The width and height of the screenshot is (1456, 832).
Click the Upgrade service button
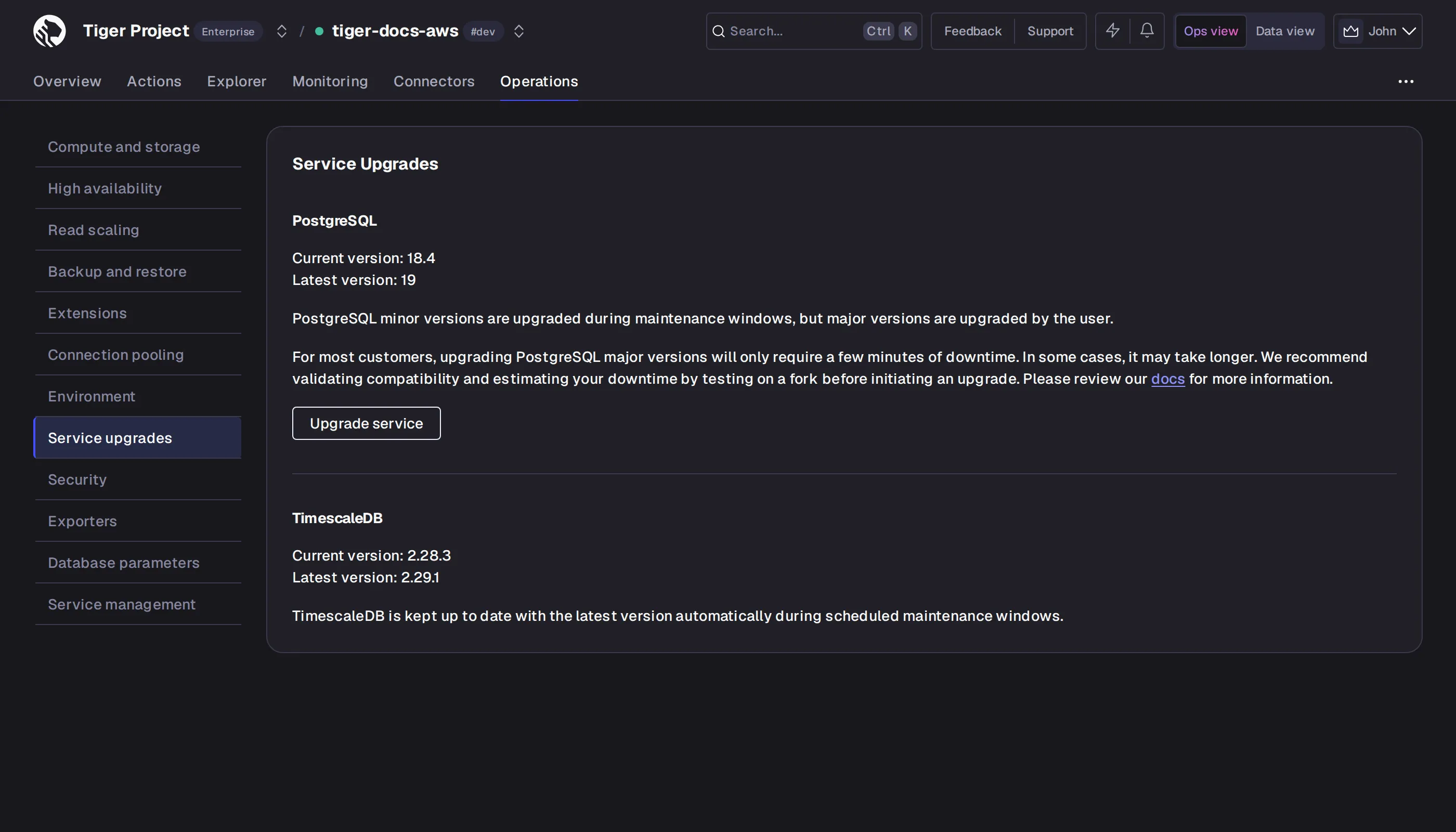click(366, 423)
